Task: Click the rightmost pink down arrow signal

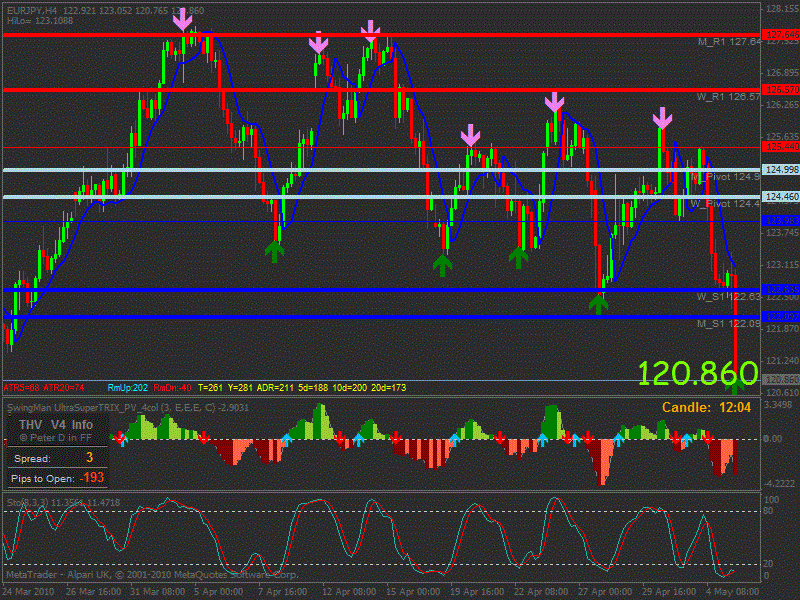Action: 662,118
